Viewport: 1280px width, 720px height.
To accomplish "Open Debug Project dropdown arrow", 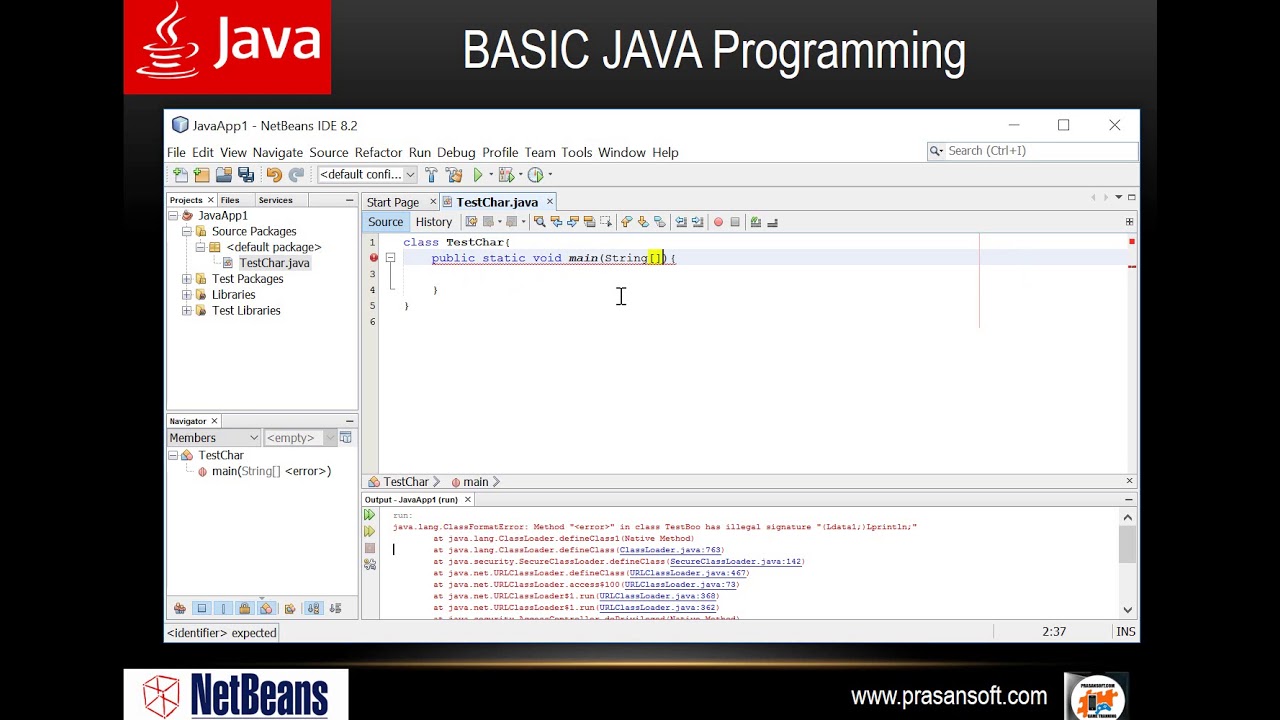I will [x=520, y=175].
